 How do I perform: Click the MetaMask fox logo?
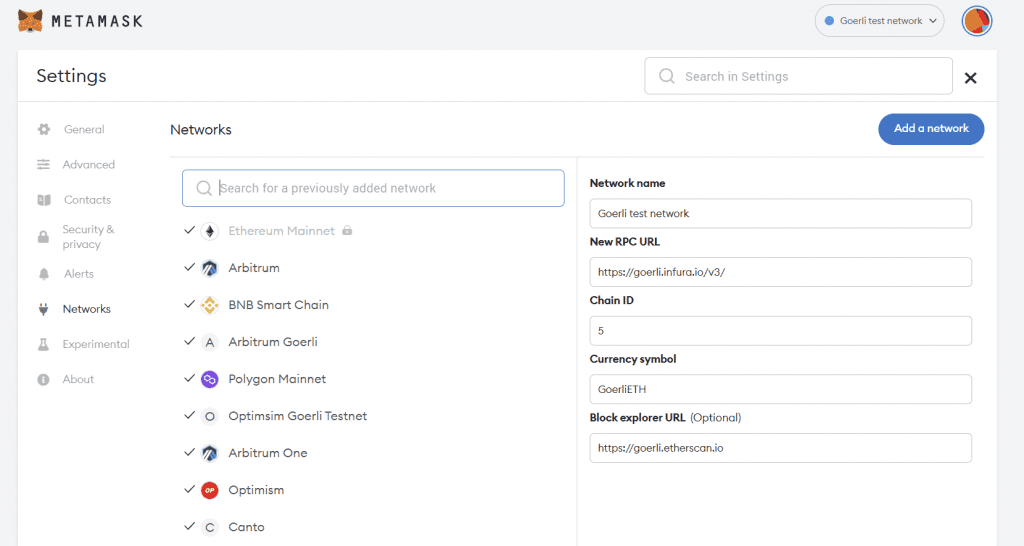30,21
